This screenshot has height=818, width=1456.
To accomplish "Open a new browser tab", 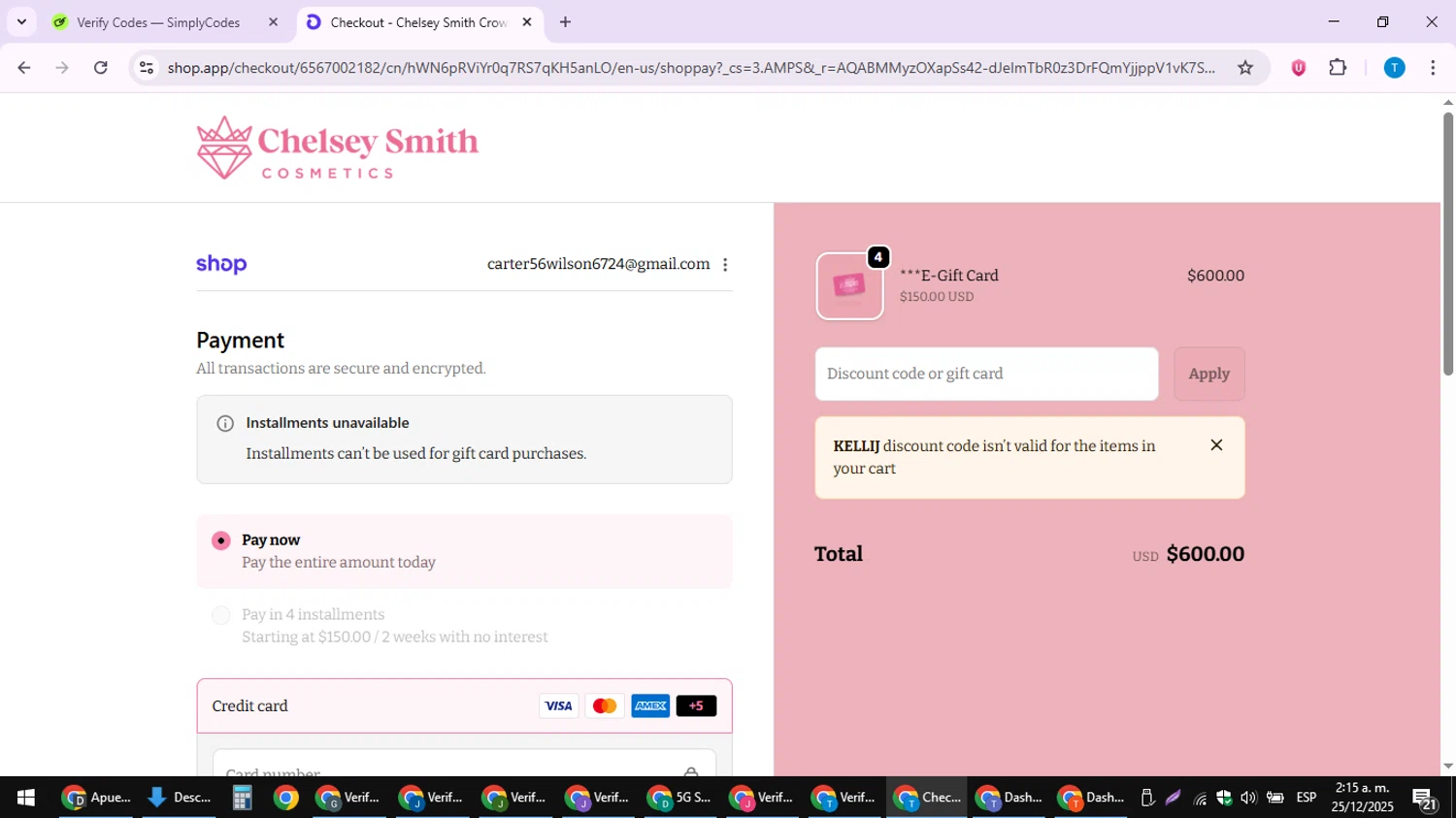I will (565, 22).
